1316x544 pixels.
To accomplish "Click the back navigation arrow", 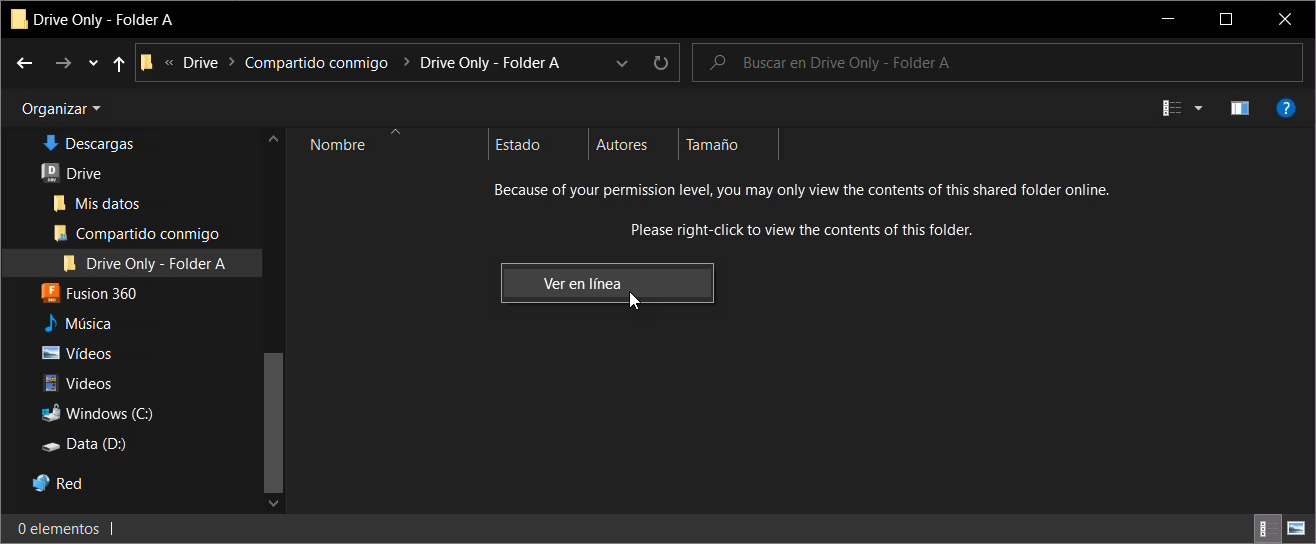I will 25,63.
